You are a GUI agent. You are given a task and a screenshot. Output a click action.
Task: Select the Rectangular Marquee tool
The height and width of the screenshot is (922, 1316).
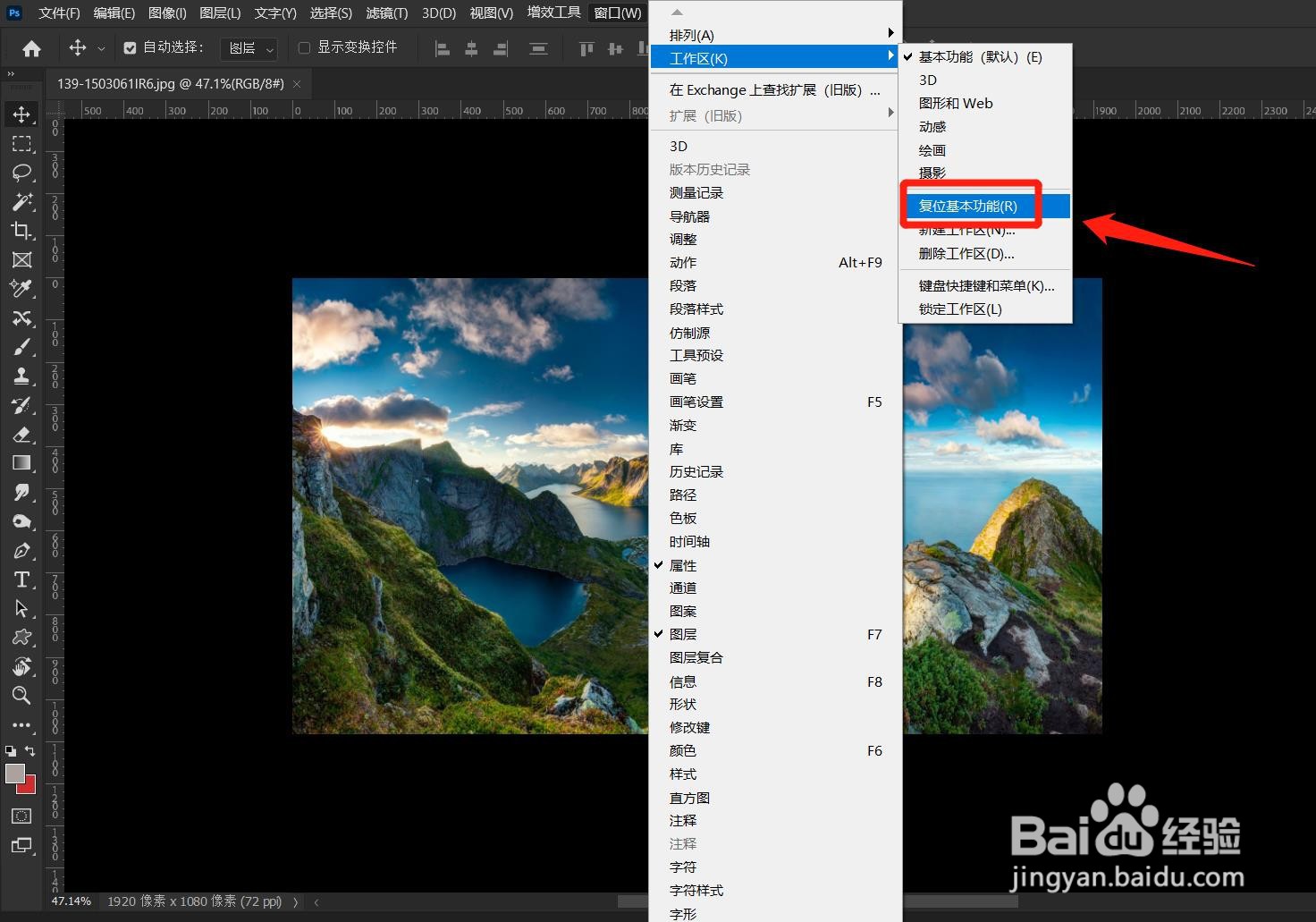coord(21,144)
